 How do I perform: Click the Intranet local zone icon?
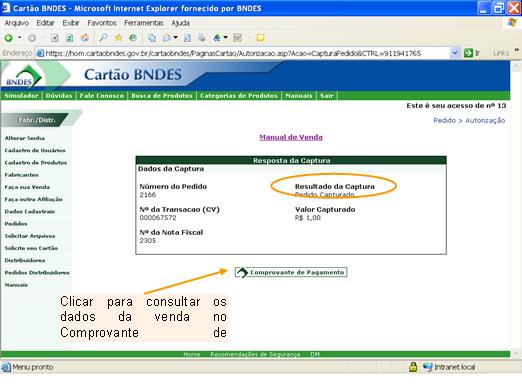pyautogui.click(x=428, y=367)
